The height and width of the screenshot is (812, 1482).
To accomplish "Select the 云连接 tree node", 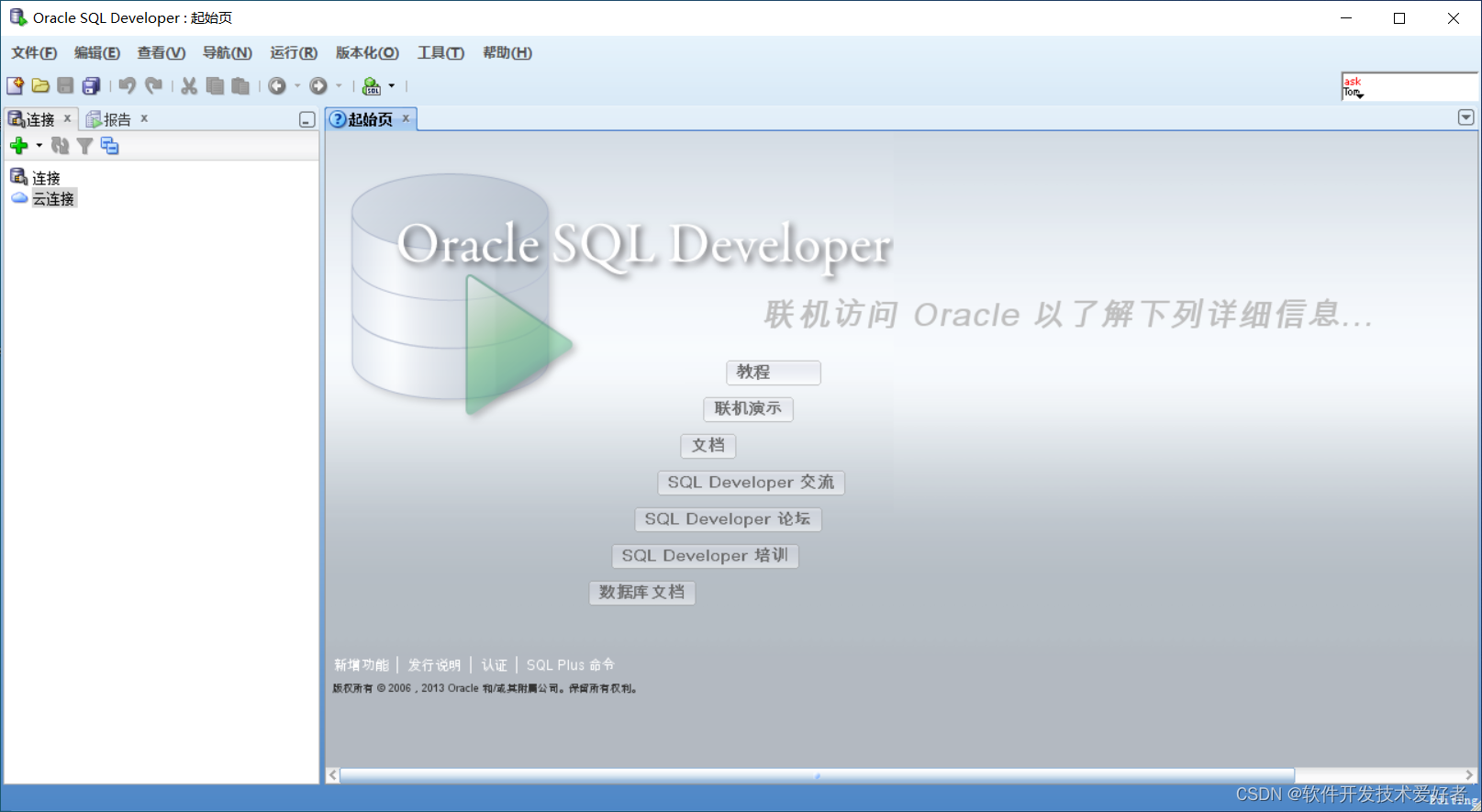I will point(54,198).
